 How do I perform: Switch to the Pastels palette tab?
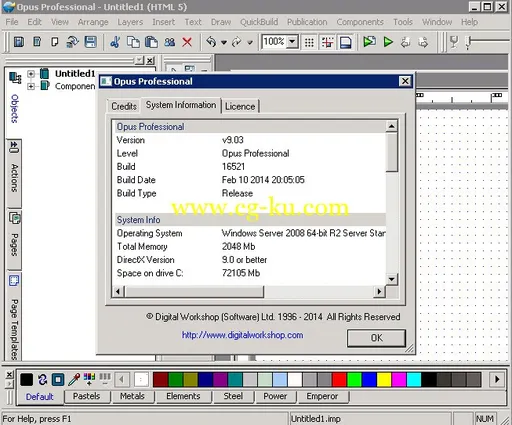(x=86, y=396)
